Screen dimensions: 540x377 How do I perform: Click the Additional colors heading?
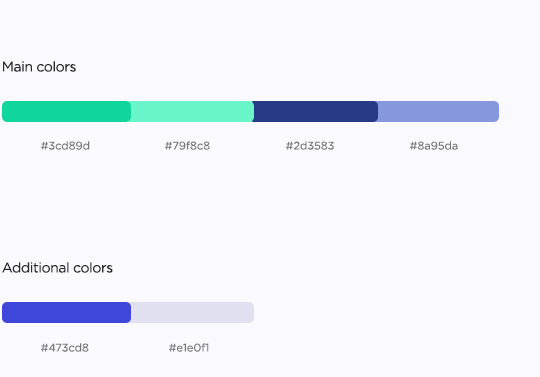[58, 268]
